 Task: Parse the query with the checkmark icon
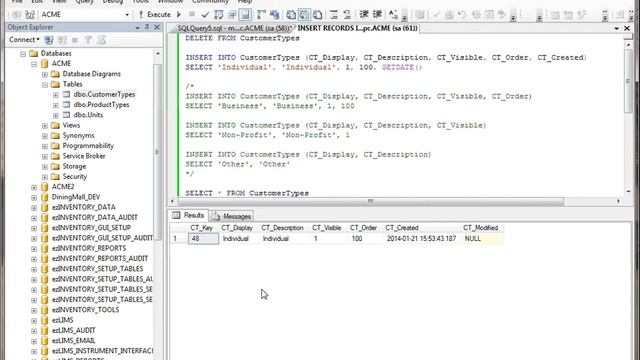point(205,15)
